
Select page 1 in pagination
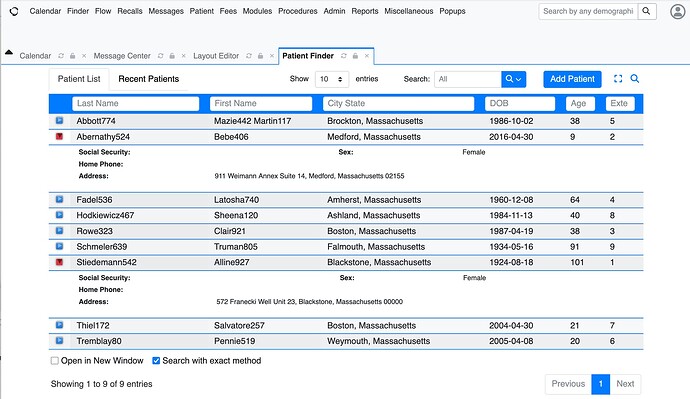(601, 384)
